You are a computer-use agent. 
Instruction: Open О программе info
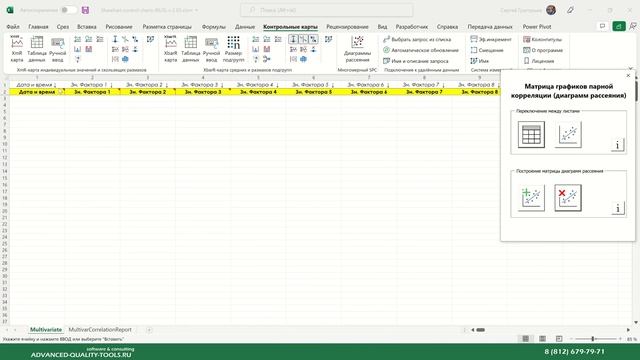tap(543, 50)
